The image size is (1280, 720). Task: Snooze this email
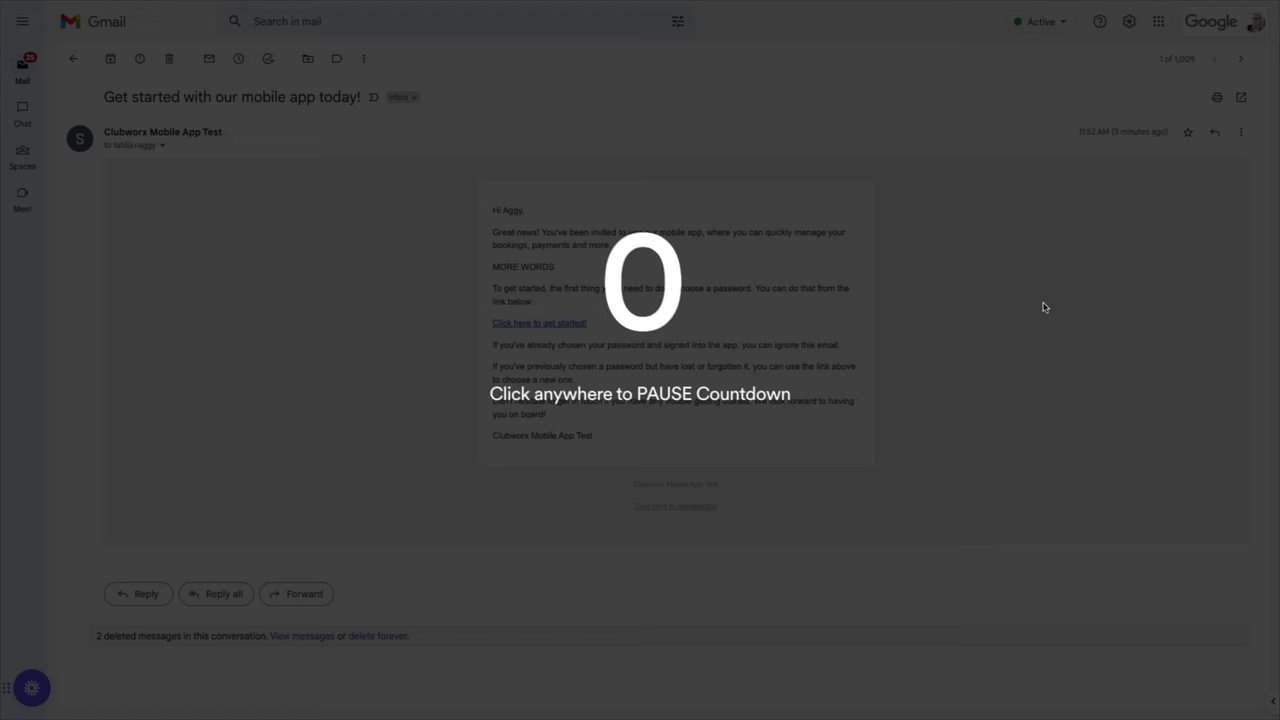point(238,59)
